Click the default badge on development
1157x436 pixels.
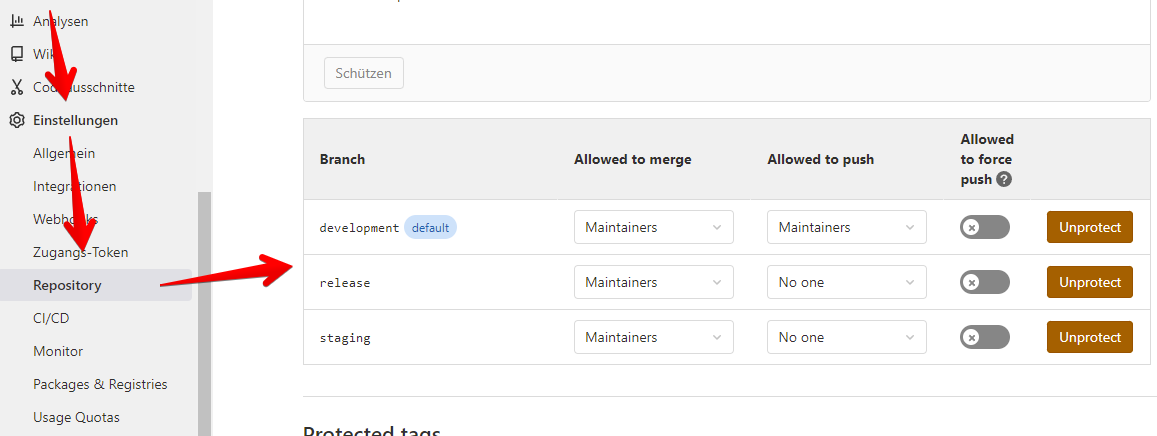click(430, 228)
